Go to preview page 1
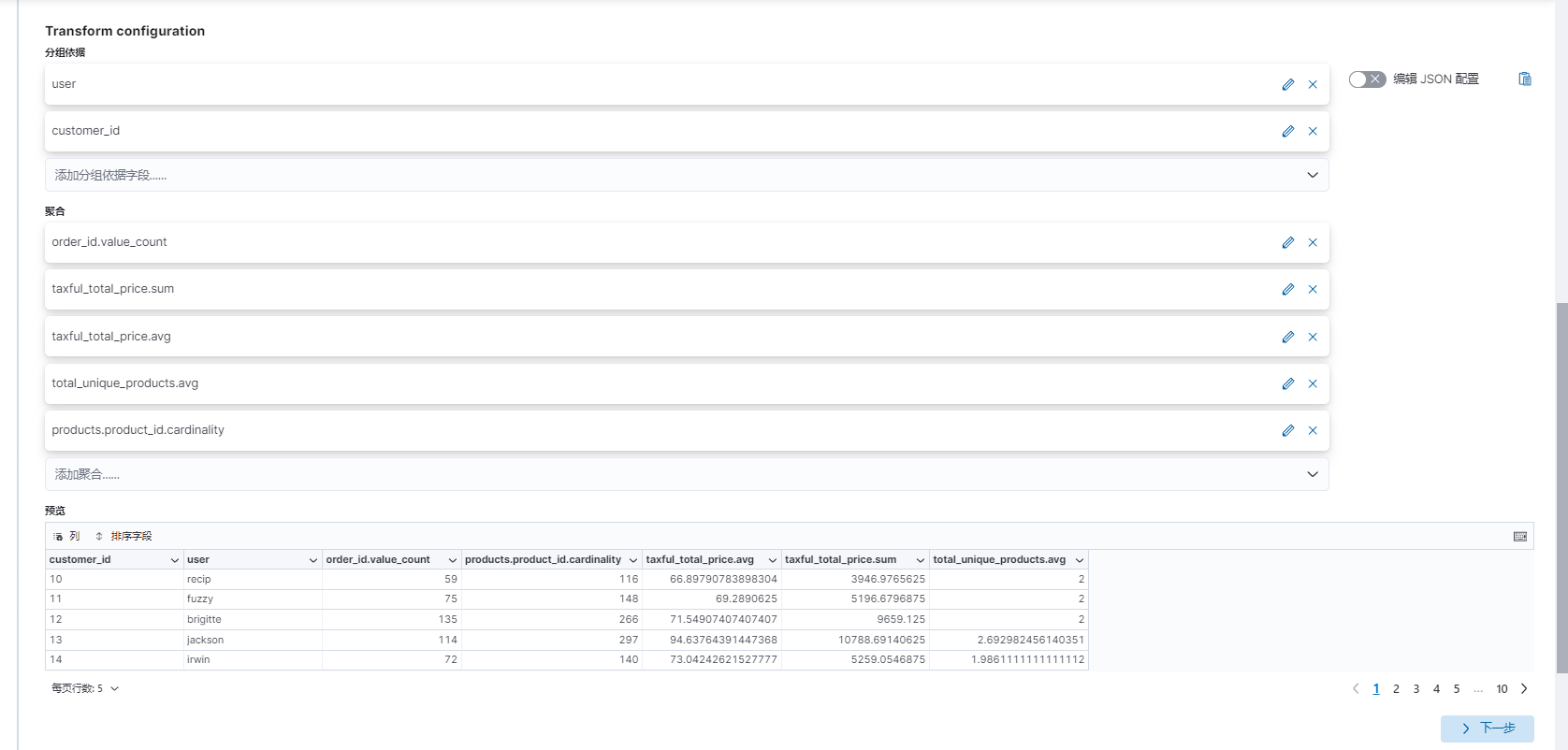Viewport: 1568px width, 750px height. (1376, 688)
